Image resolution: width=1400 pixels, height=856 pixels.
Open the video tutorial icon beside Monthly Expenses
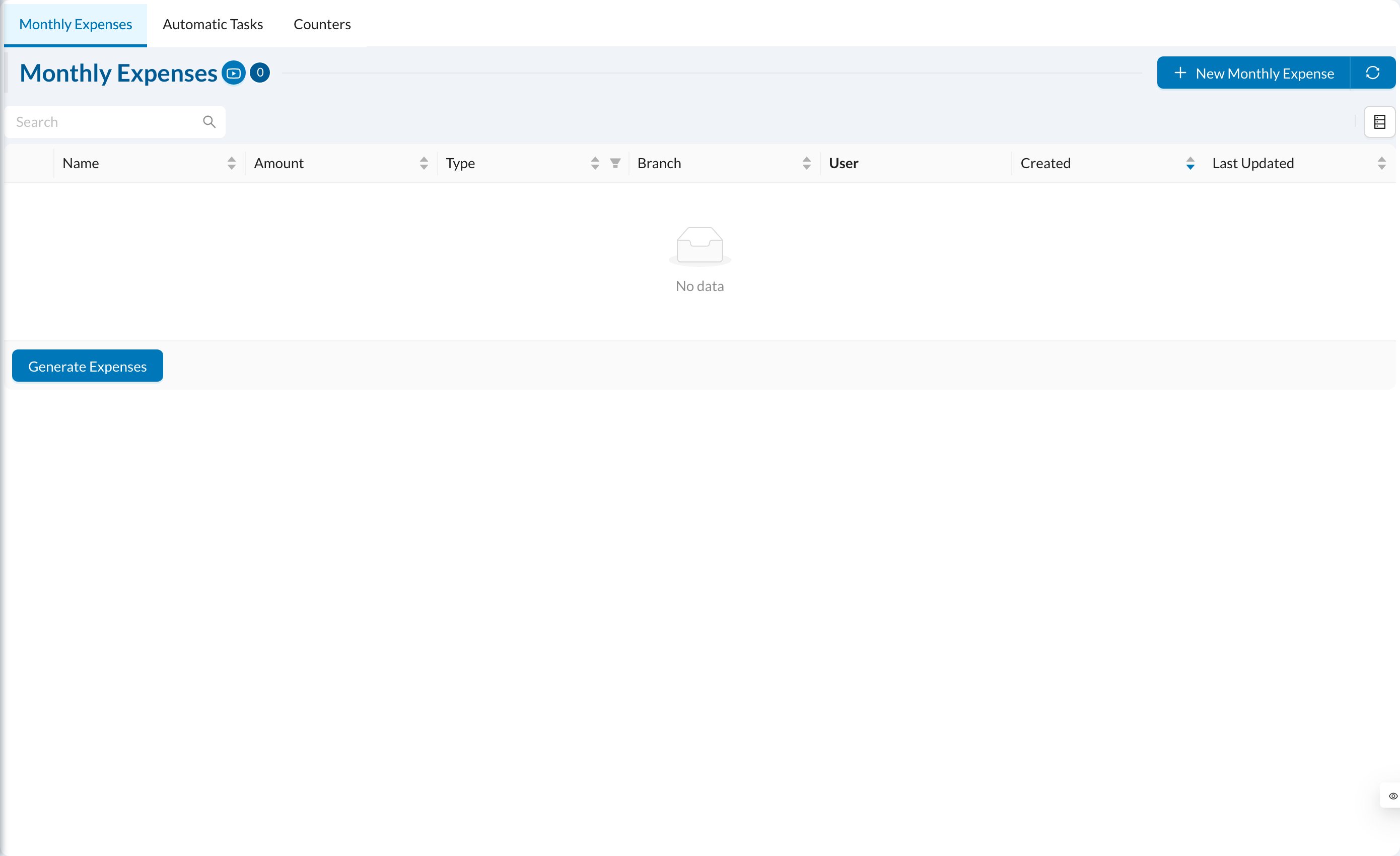pyautogui.click(x=234, y=74)
